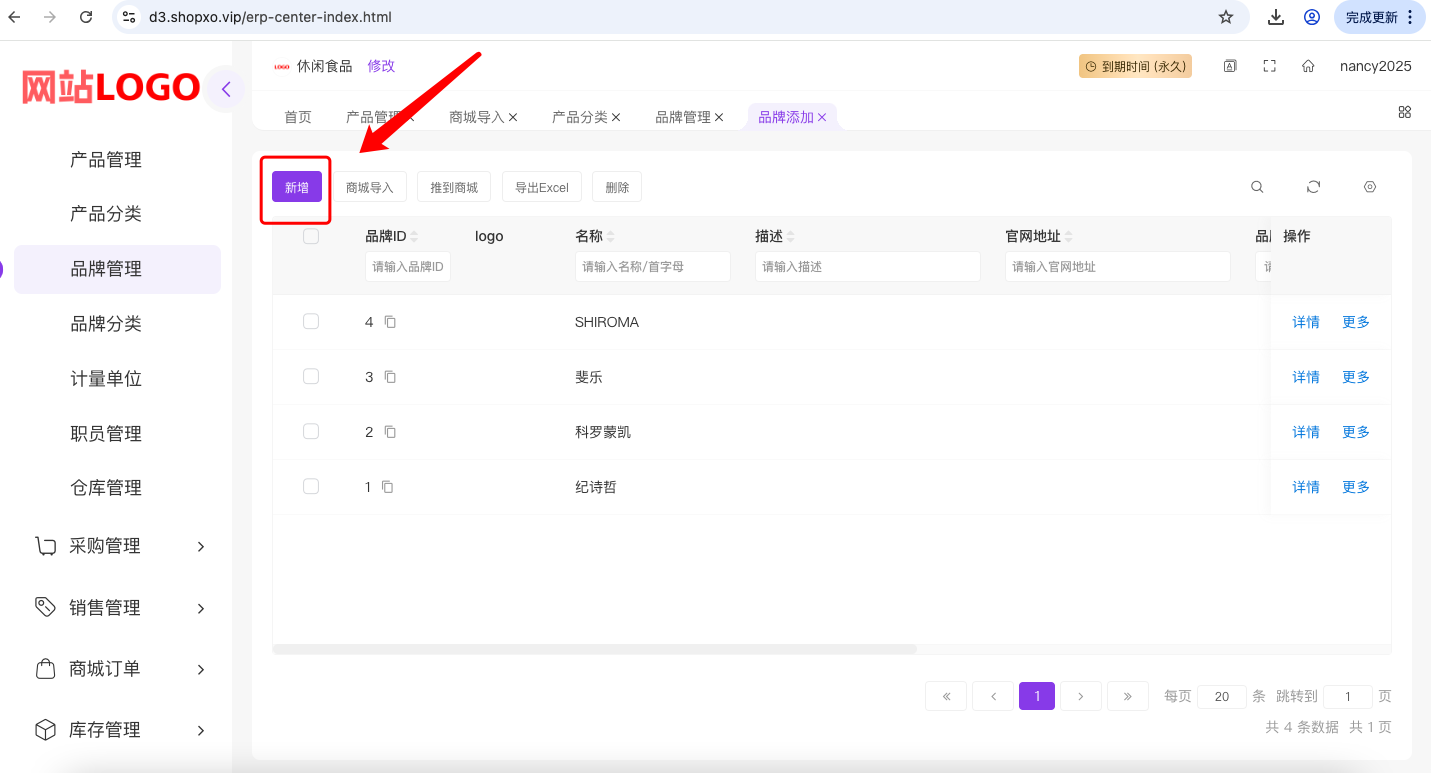Open the 详情 link for SHIROMA
The image size is (1431, 773).
(1306, 322)
